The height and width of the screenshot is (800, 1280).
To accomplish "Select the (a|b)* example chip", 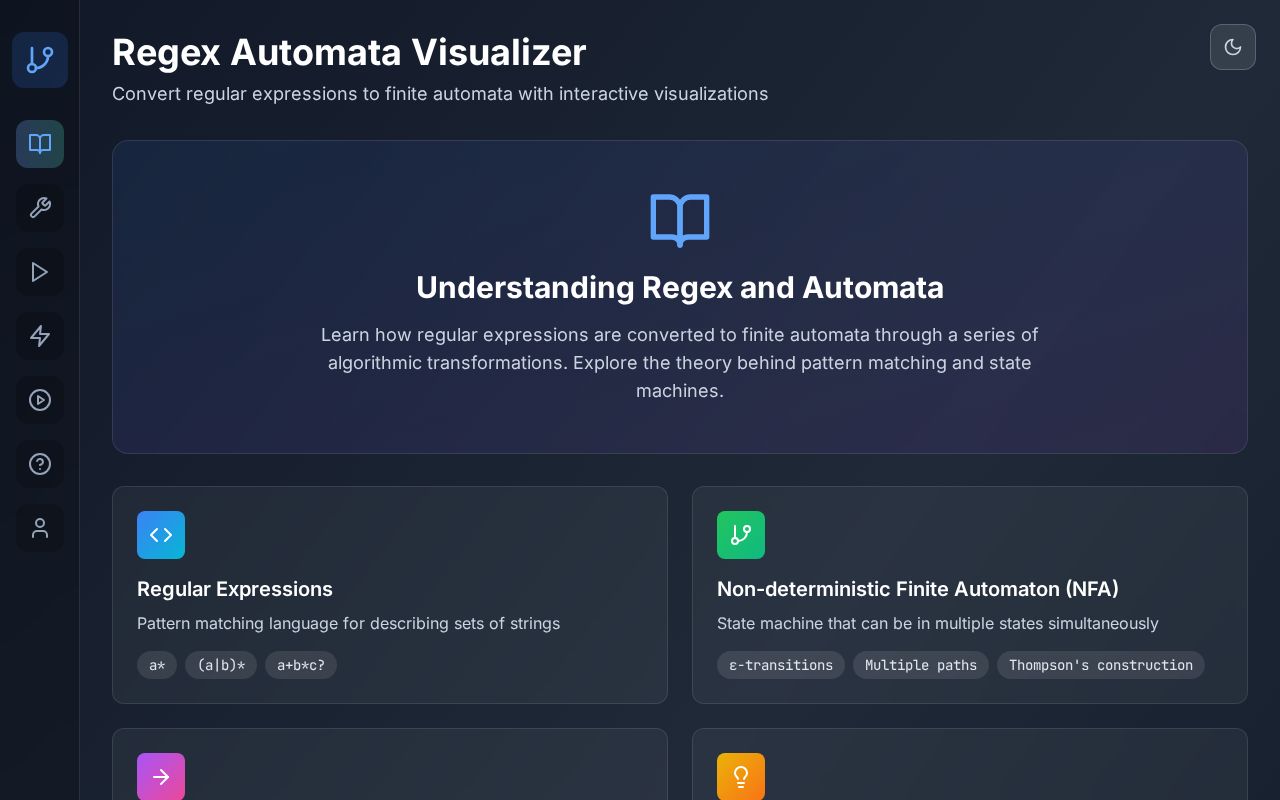I will coord(221,665).
